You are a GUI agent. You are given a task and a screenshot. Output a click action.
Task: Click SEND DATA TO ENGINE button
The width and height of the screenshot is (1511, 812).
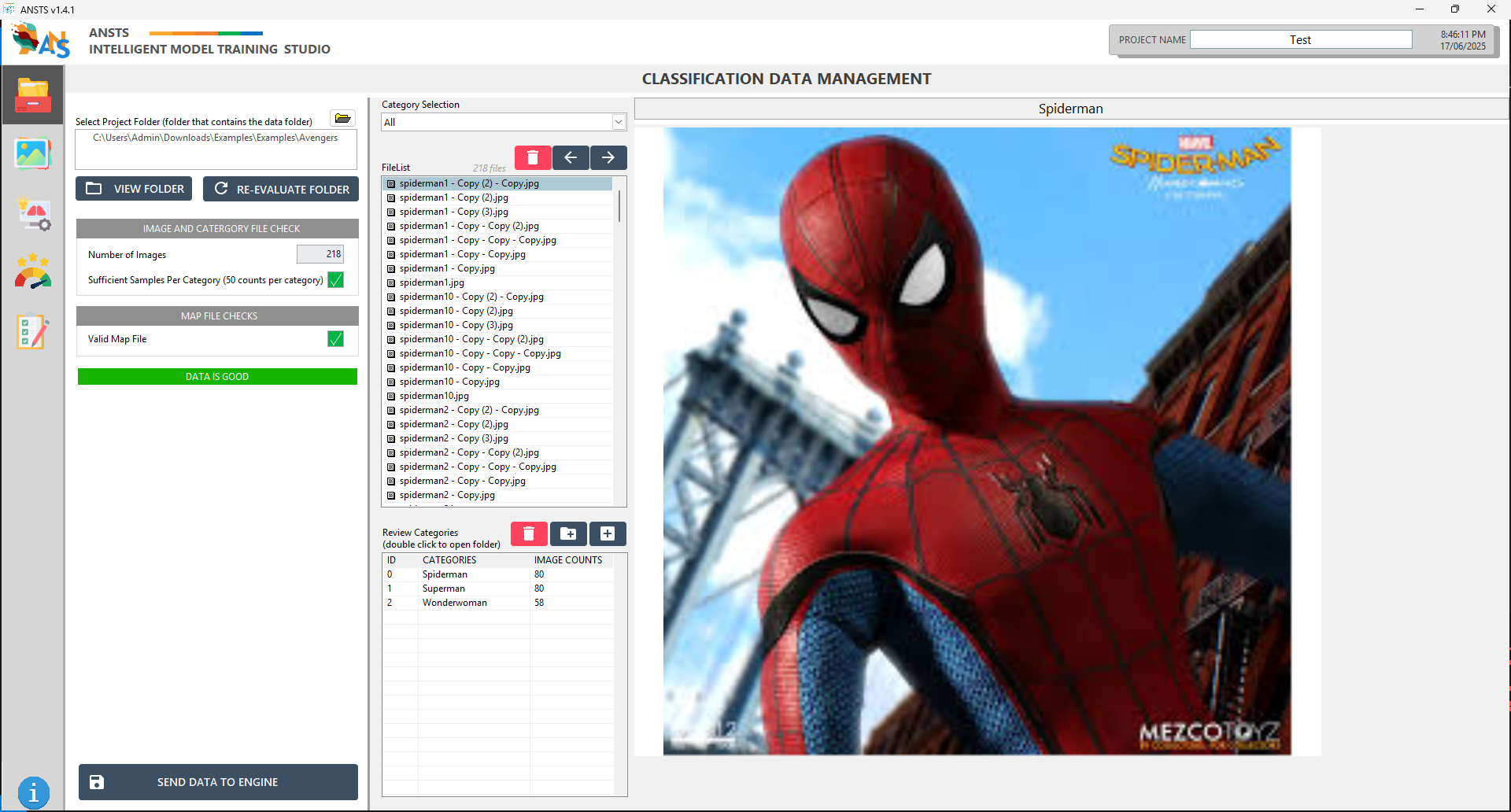(x=218, y=782)
